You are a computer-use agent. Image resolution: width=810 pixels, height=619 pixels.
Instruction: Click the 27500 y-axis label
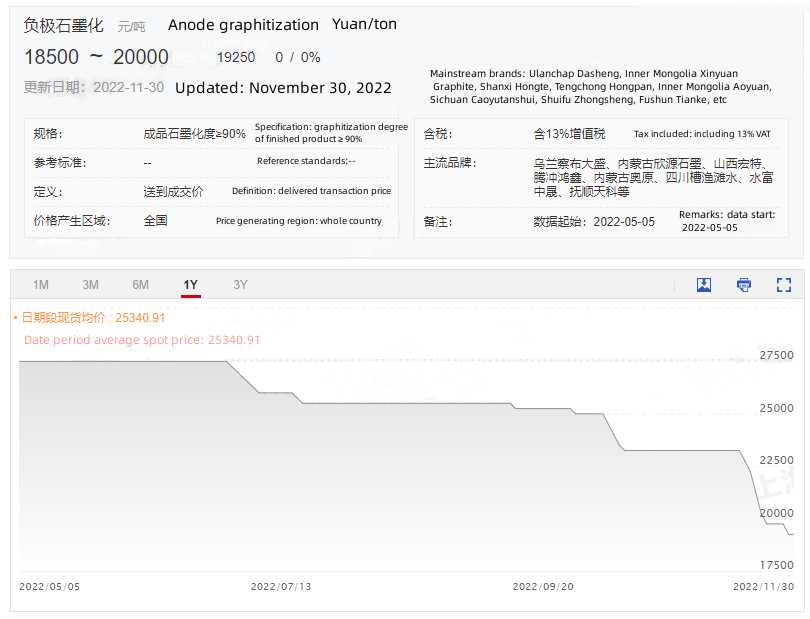[x=777, y=355]
